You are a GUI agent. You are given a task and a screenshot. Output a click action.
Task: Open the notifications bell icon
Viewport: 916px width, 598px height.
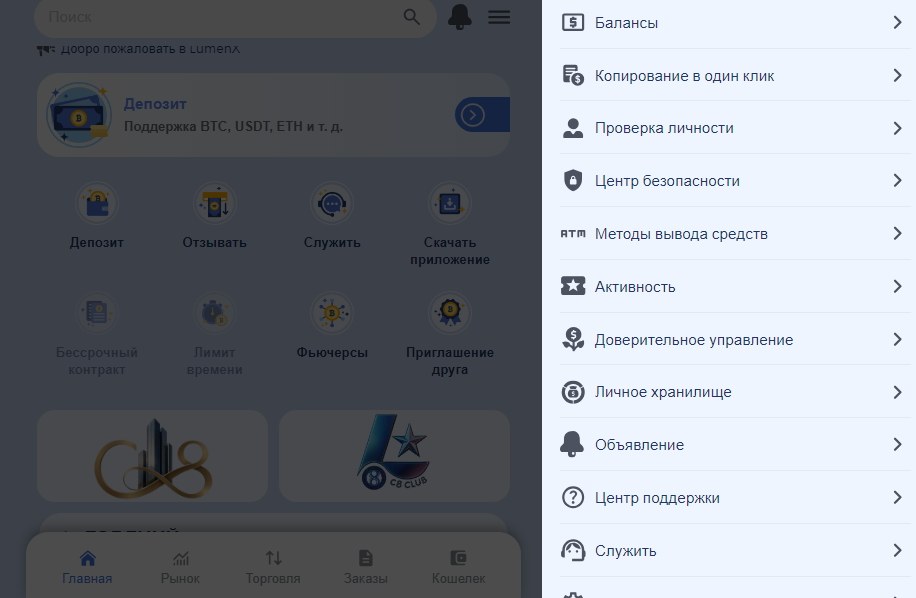point(459,17)
